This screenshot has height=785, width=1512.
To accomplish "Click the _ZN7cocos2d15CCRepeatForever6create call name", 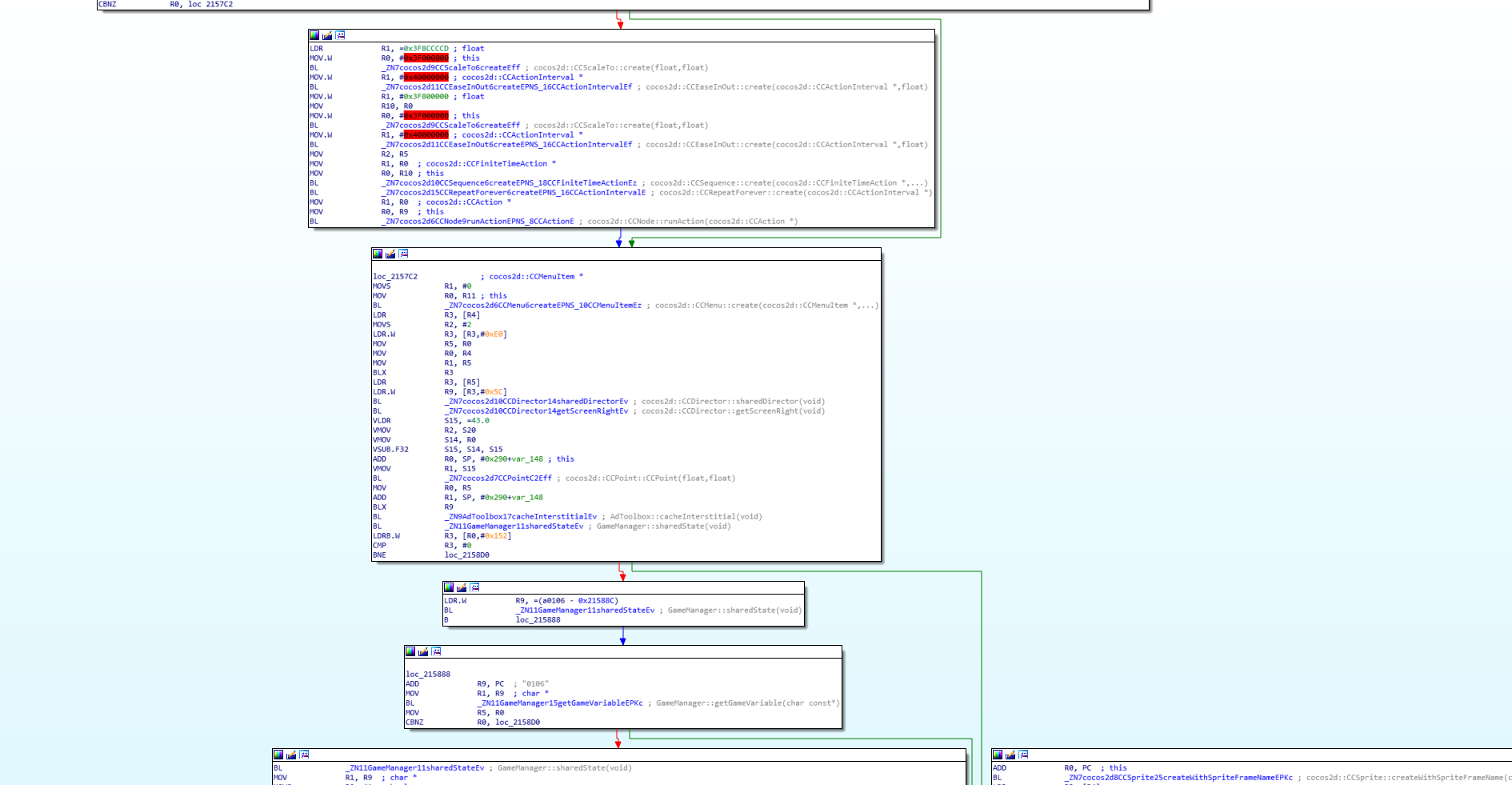I will click(513, 193).
